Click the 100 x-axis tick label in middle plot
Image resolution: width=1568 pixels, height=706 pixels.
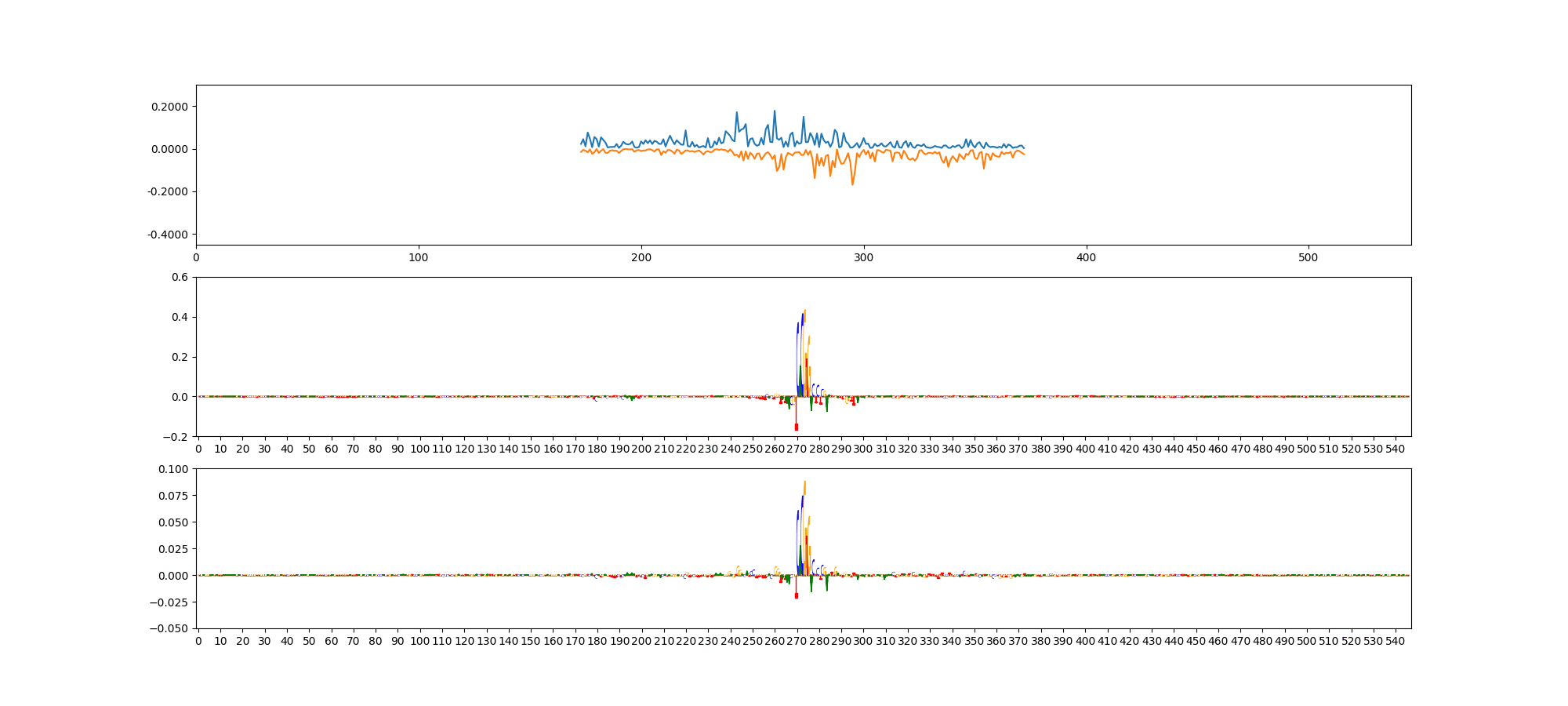419,449
